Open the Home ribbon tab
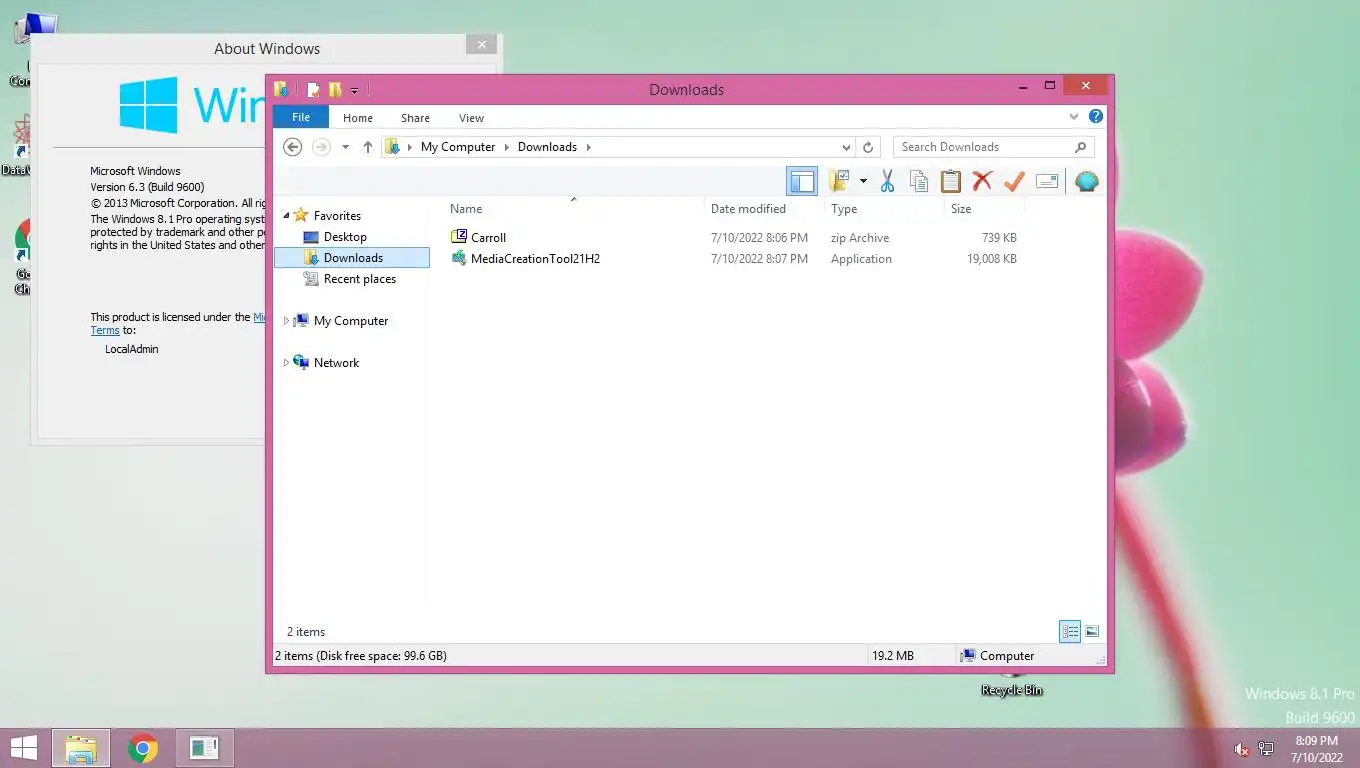Image resolution: width=1360 pixels, height=768 pixels. coord(358,118)
